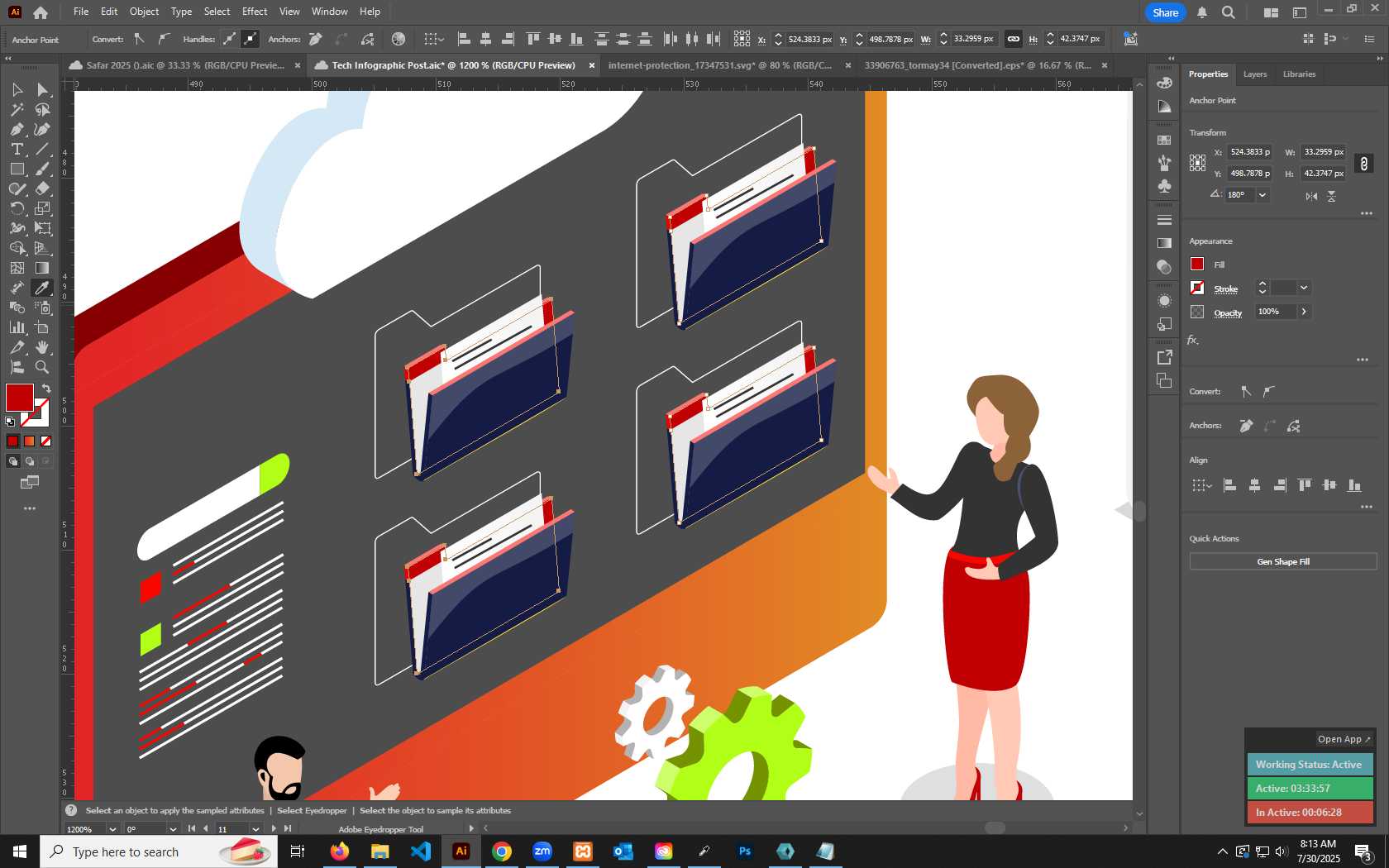
Task: Open the Edit Toolbar ellipsis
Action: [30, 508]
